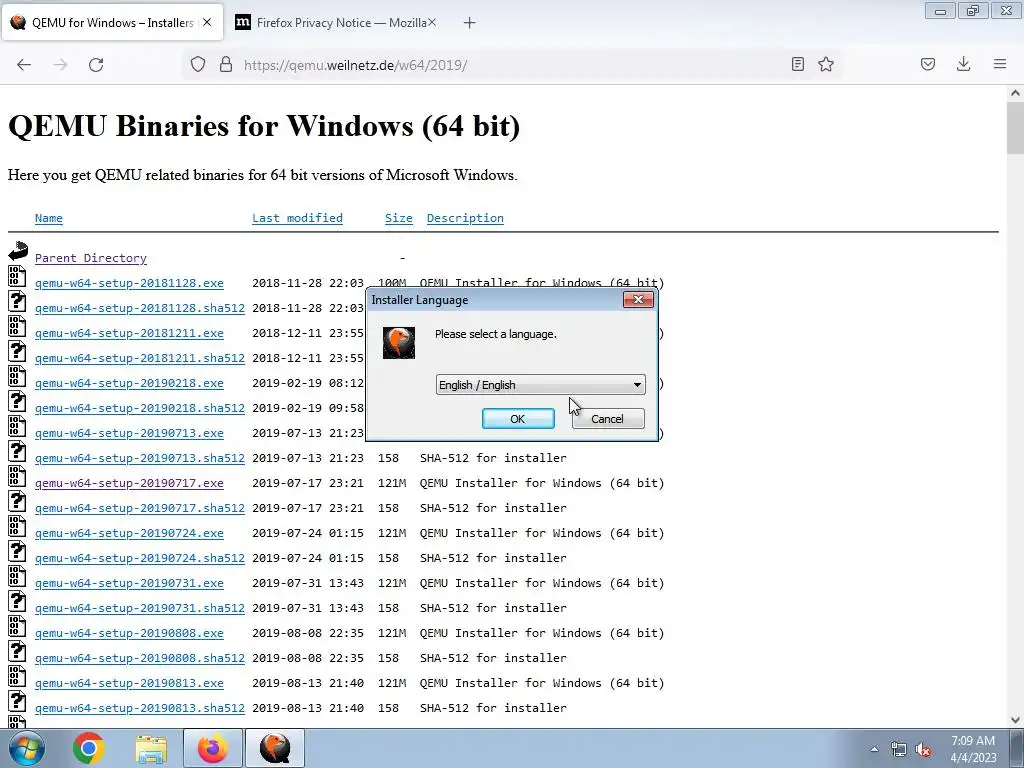Open qemu-w64-setup-20190808.sha512 link
The width and height of the screenshot is (1024, 768).
140,658
